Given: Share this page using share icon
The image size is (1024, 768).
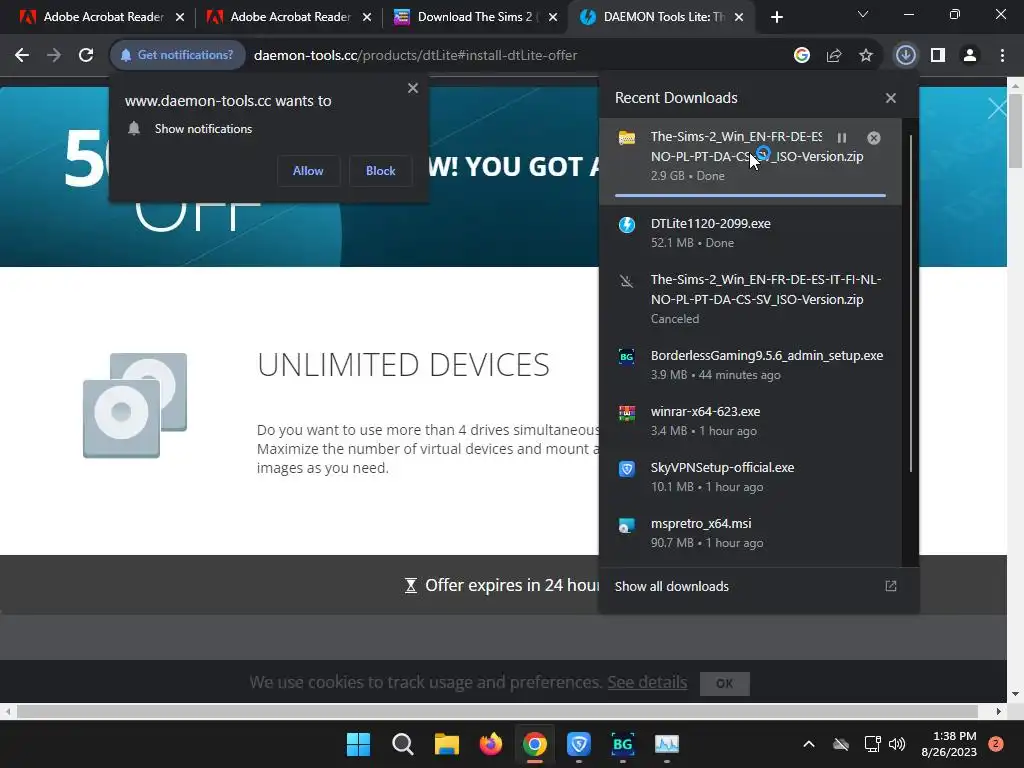Looking at the screenshot, I should tap(834, 56).
